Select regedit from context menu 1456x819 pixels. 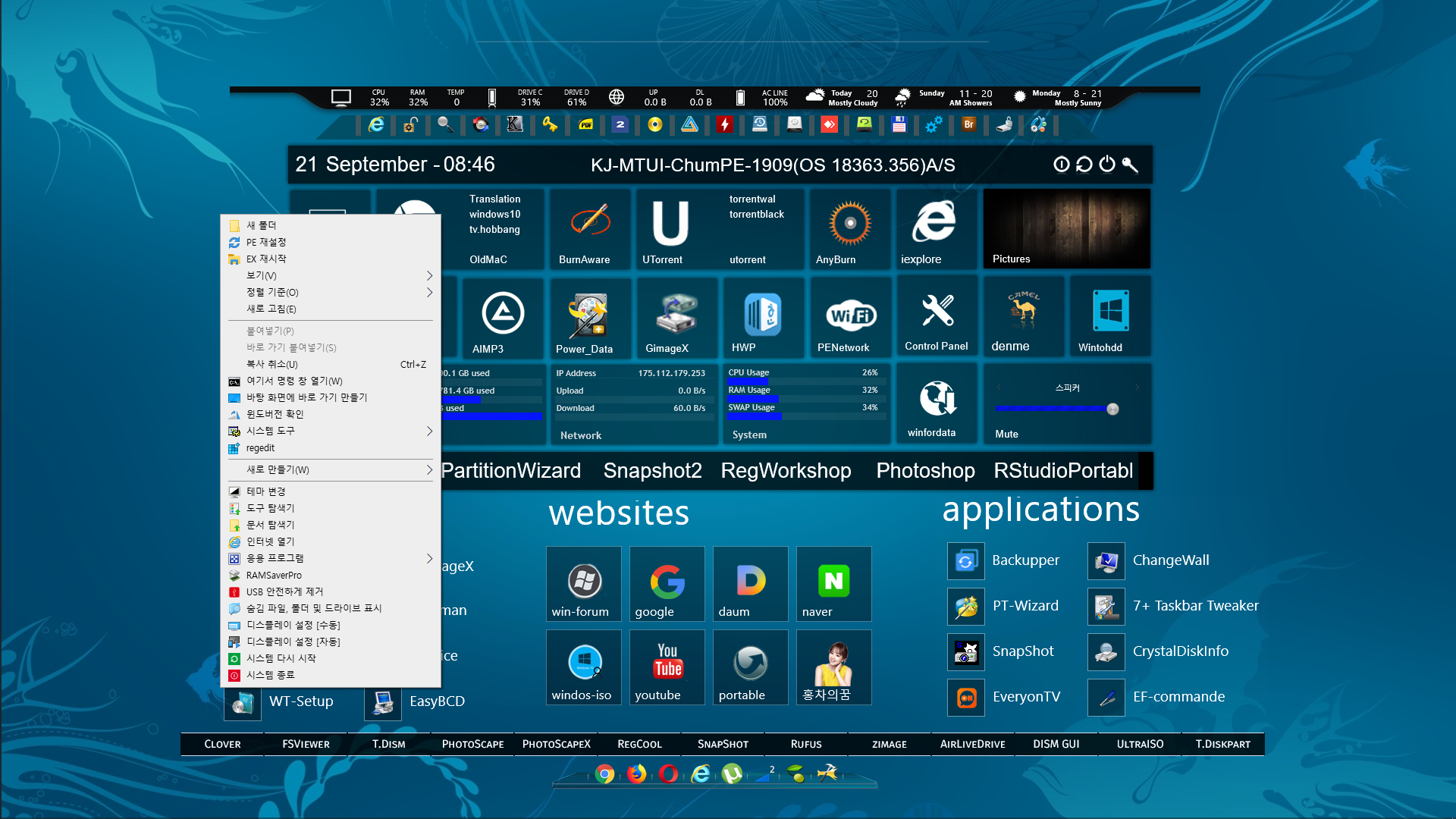pos(261,447)
